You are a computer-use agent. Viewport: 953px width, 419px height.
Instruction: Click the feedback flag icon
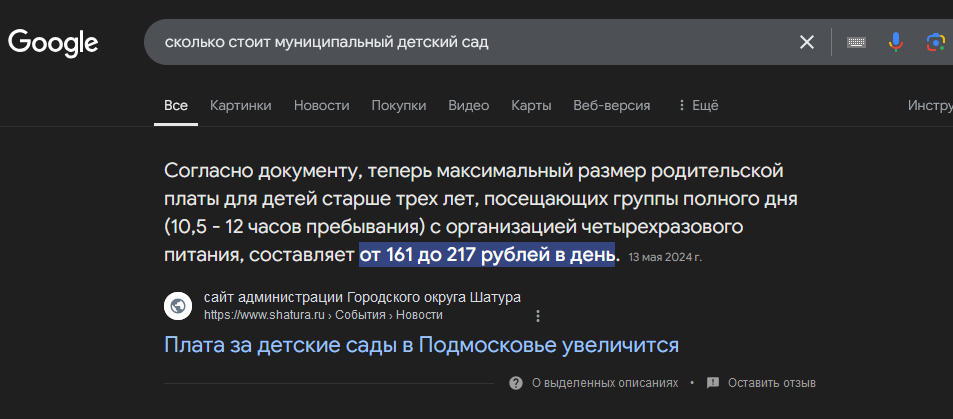[713, 383]
